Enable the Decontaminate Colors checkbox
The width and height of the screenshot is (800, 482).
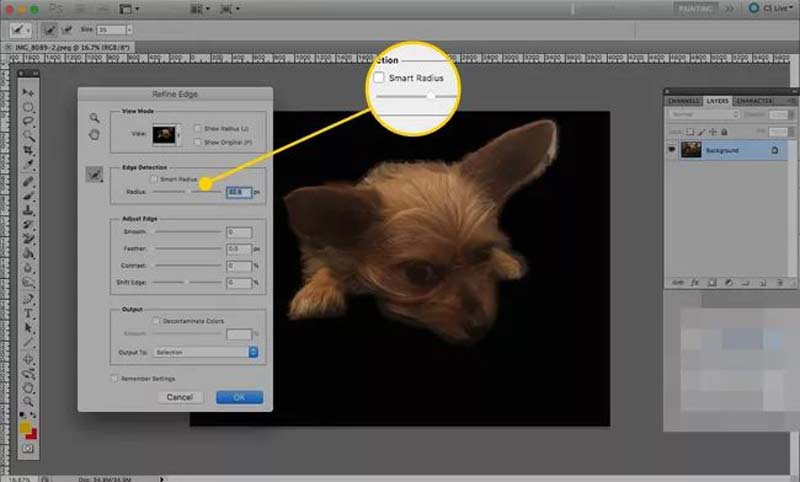[157, 321]
